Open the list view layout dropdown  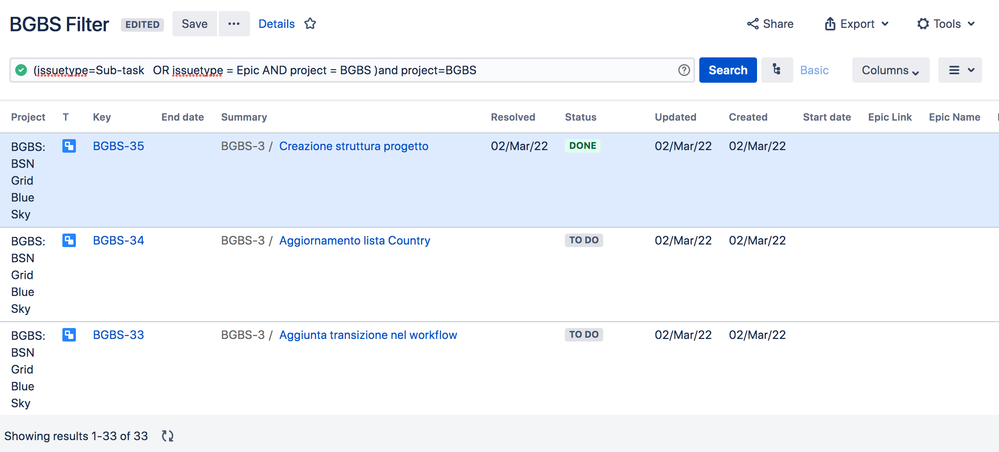960,70
